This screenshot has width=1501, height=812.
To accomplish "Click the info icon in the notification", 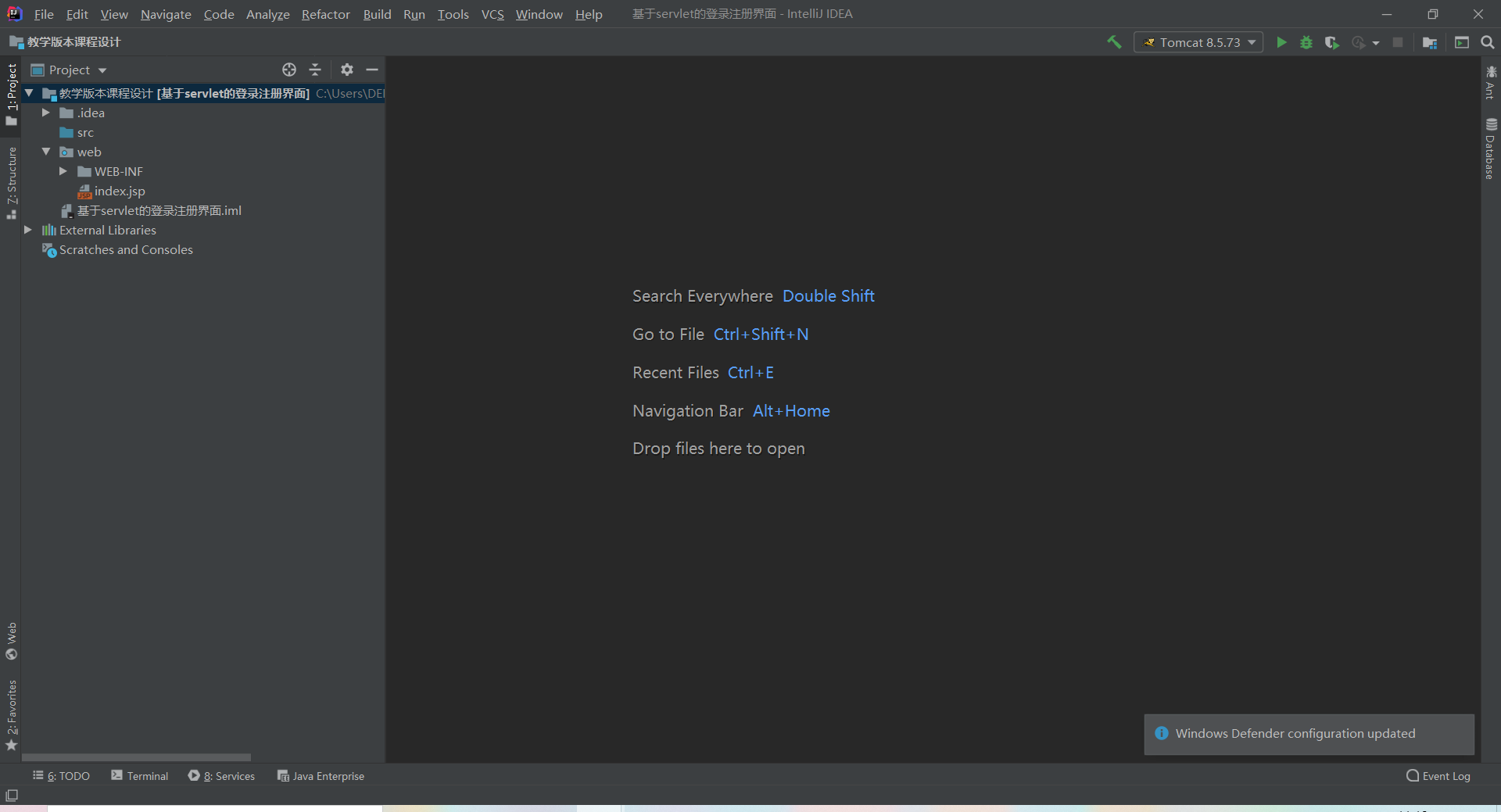I will 1162,733.
